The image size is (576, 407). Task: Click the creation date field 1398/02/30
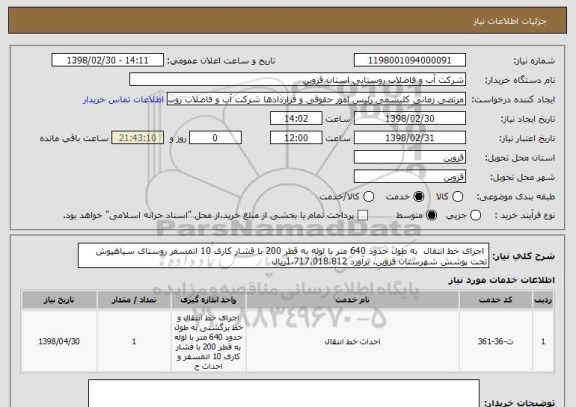point(410,119)
